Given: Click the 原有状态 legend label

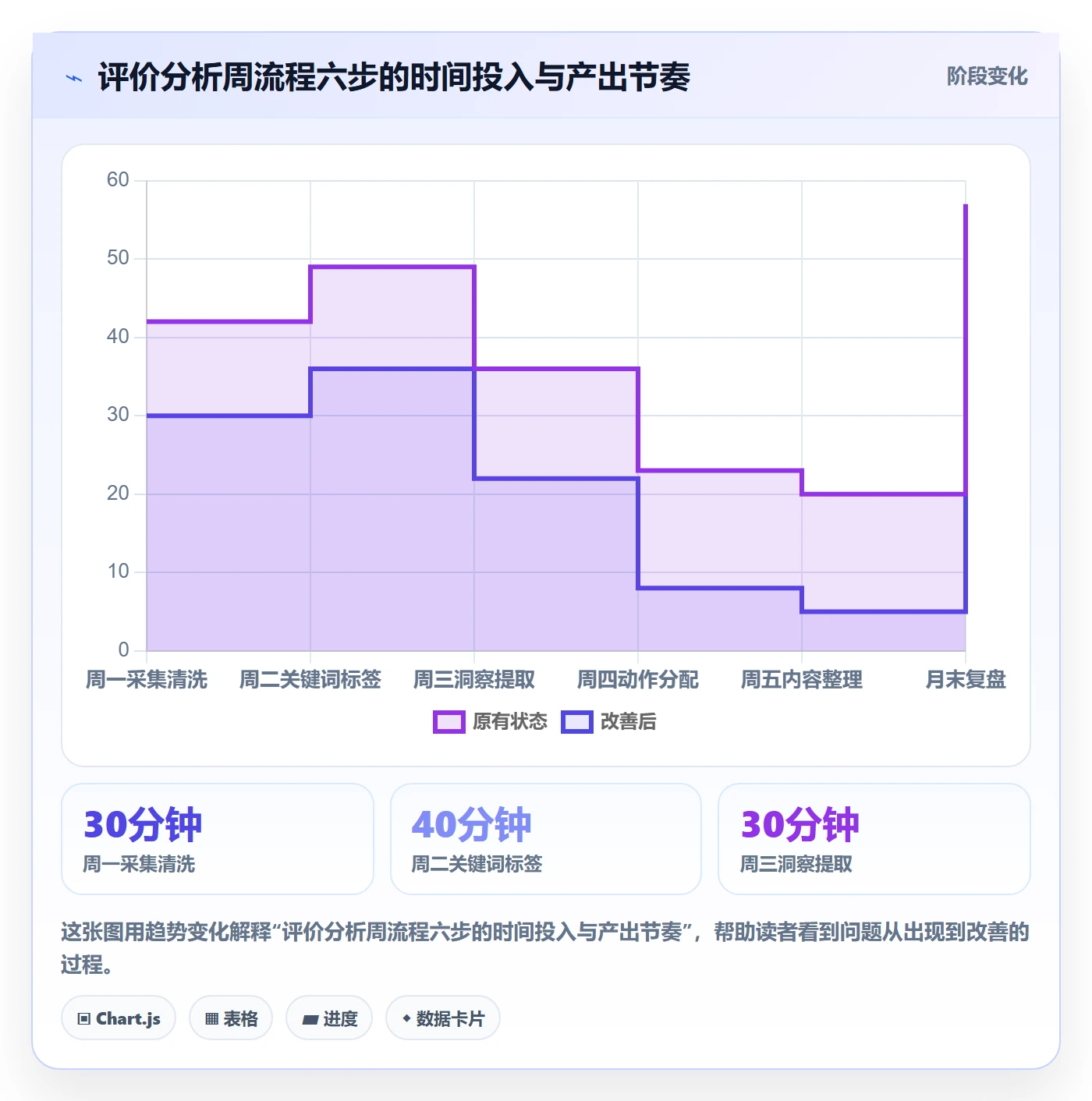Looking at the screenshot, I should pyautogui.click(x=510, y=722).
